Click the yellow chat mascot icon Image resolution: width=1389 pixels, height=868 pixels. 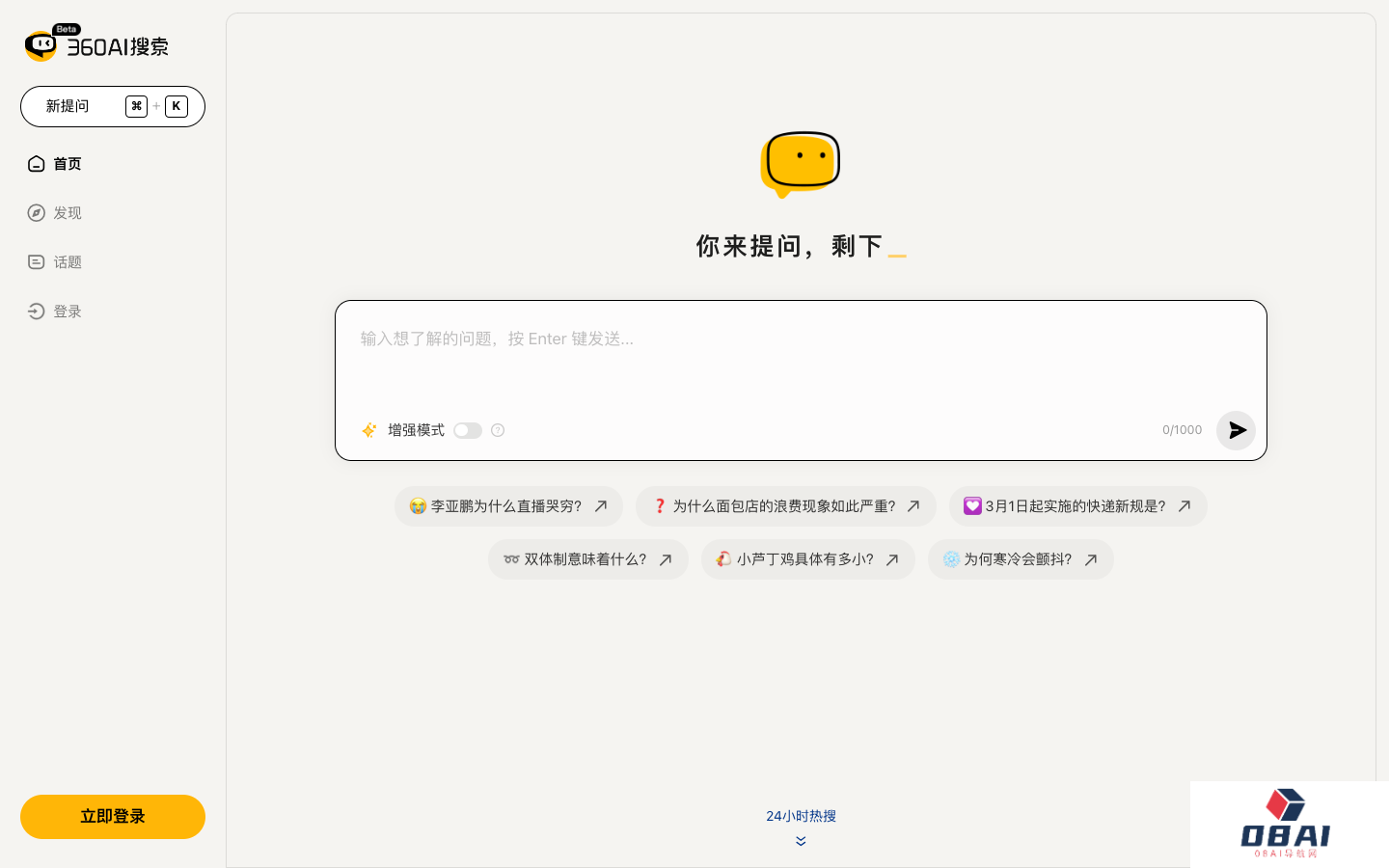coord(800,163)
